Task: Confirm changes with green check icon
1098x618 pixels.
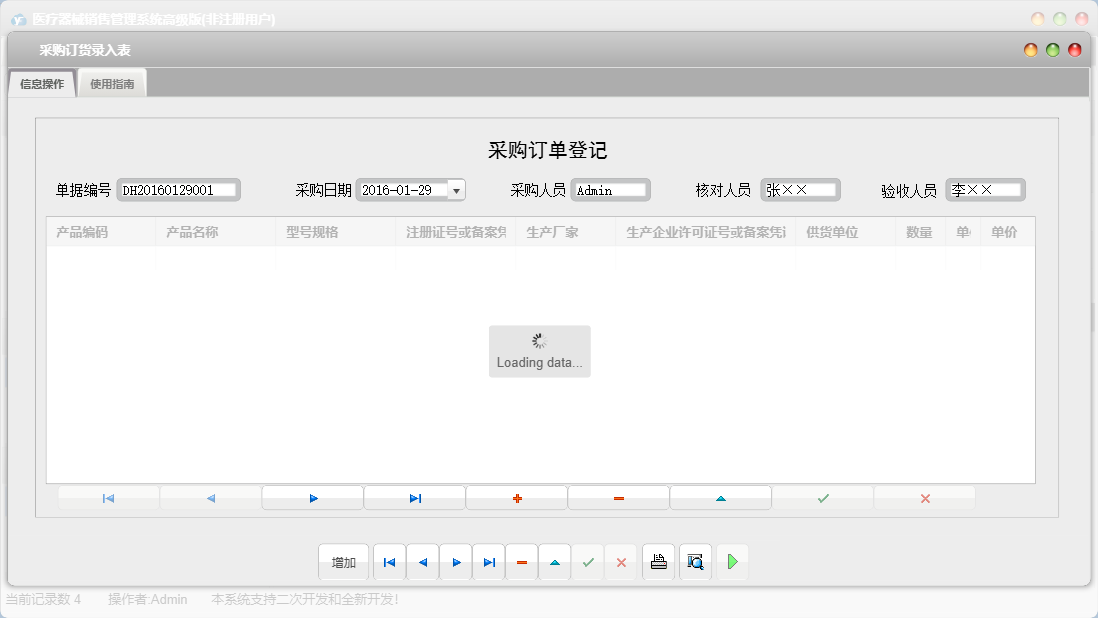Action: pos(588,561)
